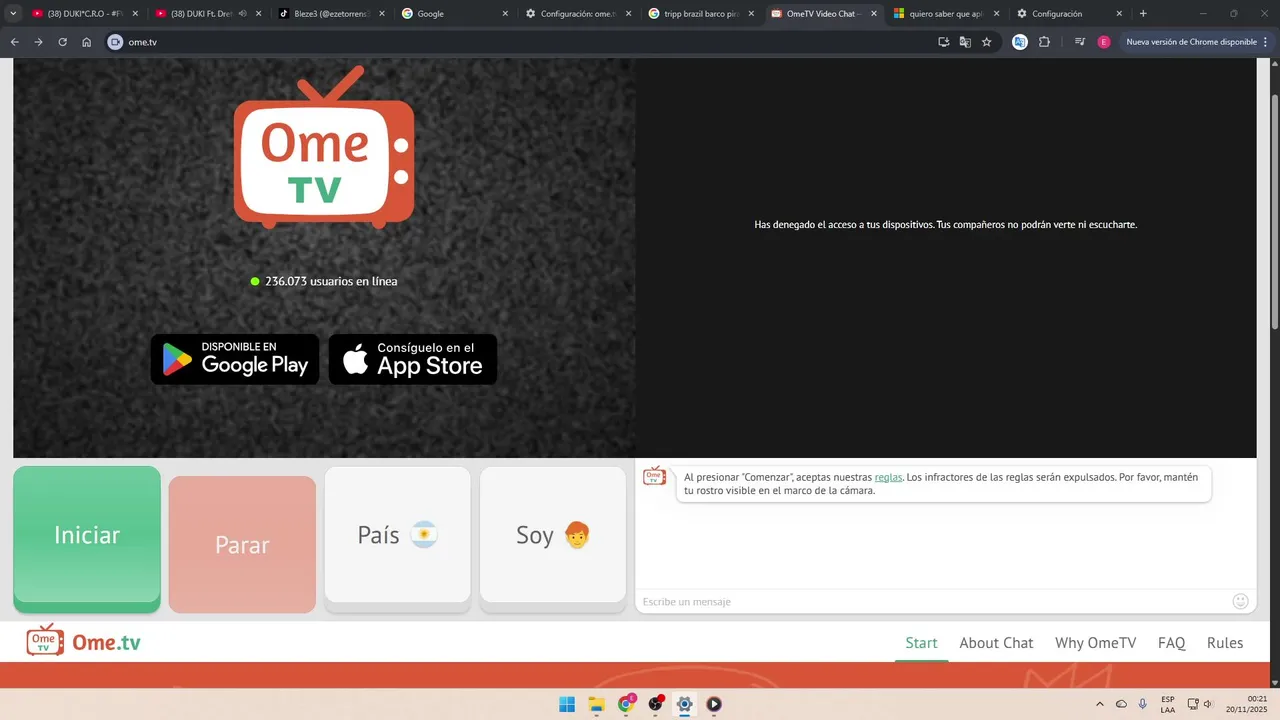Click the Chrome icon in the taskbar
The width and height of the screenshot is (1280, 720).
coord(626,704)
